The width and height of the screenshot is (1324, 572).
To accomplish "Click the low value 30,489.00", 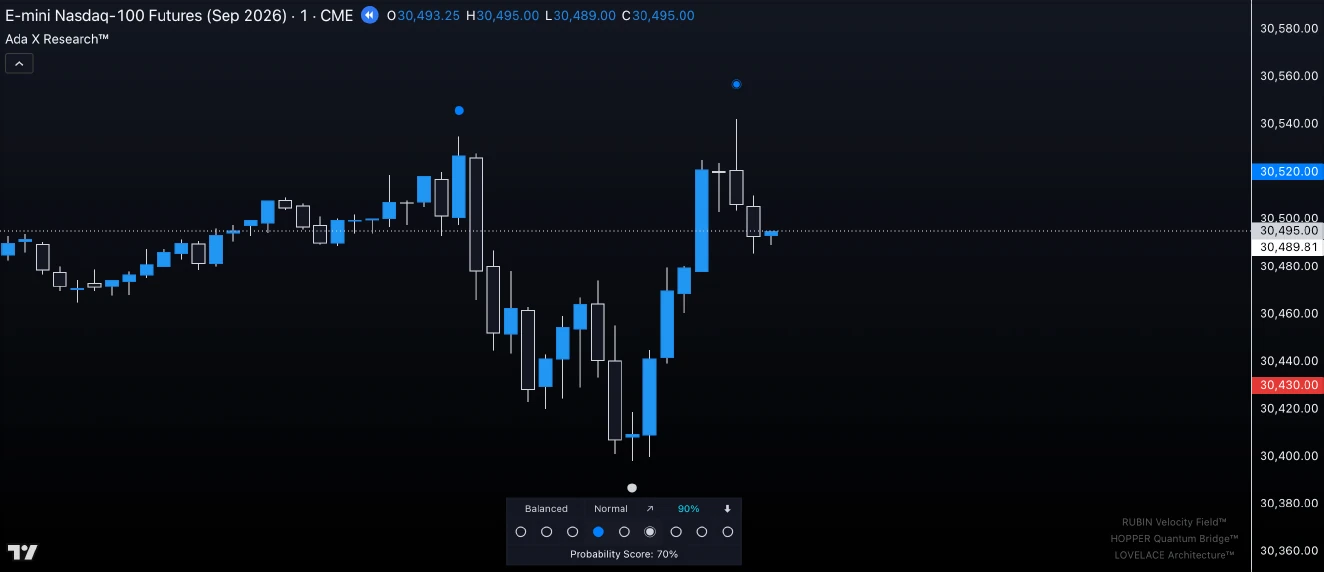I will [584, 16].
